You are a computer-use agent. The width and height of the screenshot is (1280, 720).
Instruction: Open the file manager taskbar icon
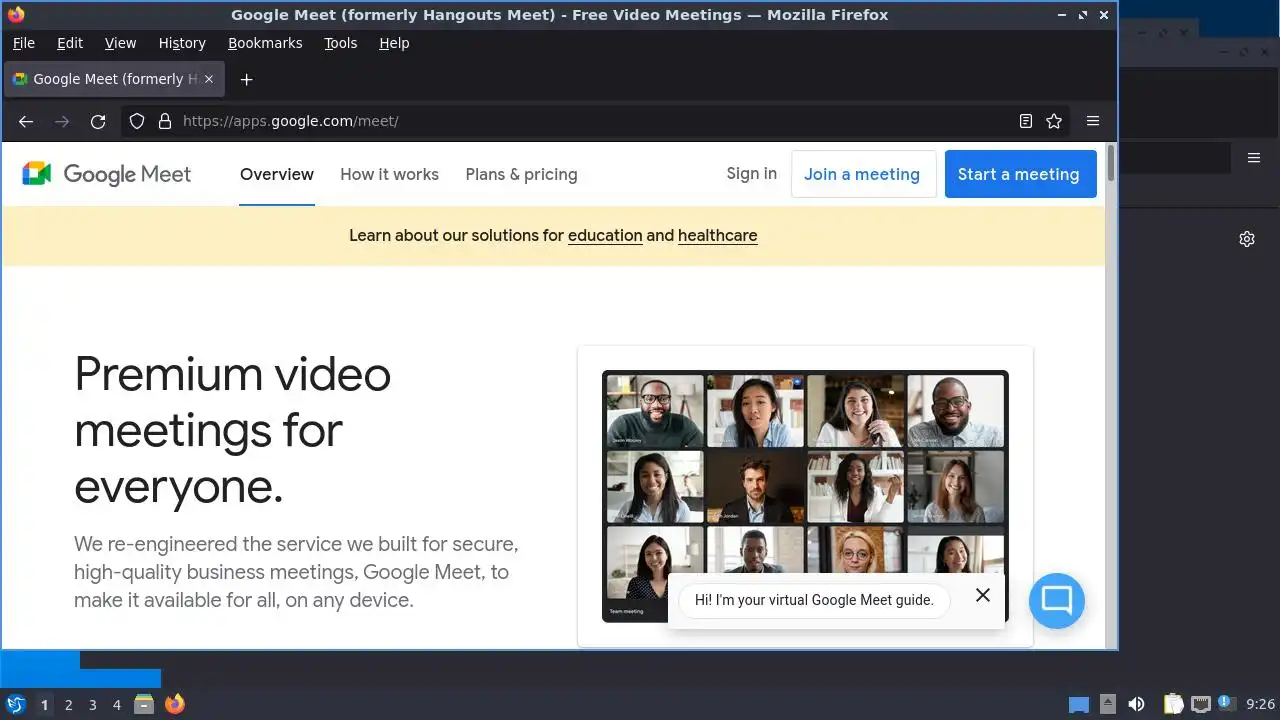click(144, 704)
